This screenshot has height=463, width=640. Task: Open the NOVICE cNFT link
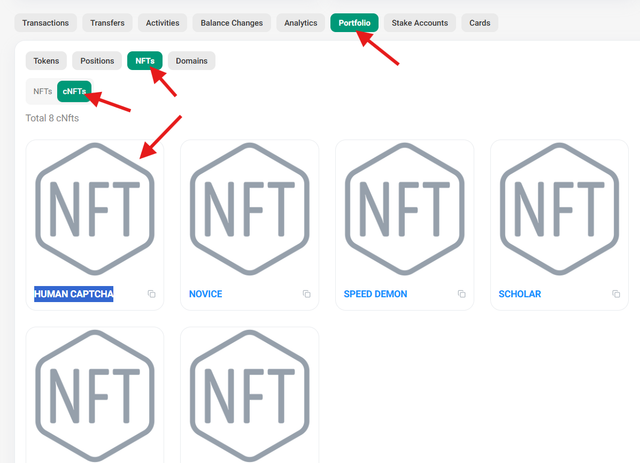(x=206, y=294)
